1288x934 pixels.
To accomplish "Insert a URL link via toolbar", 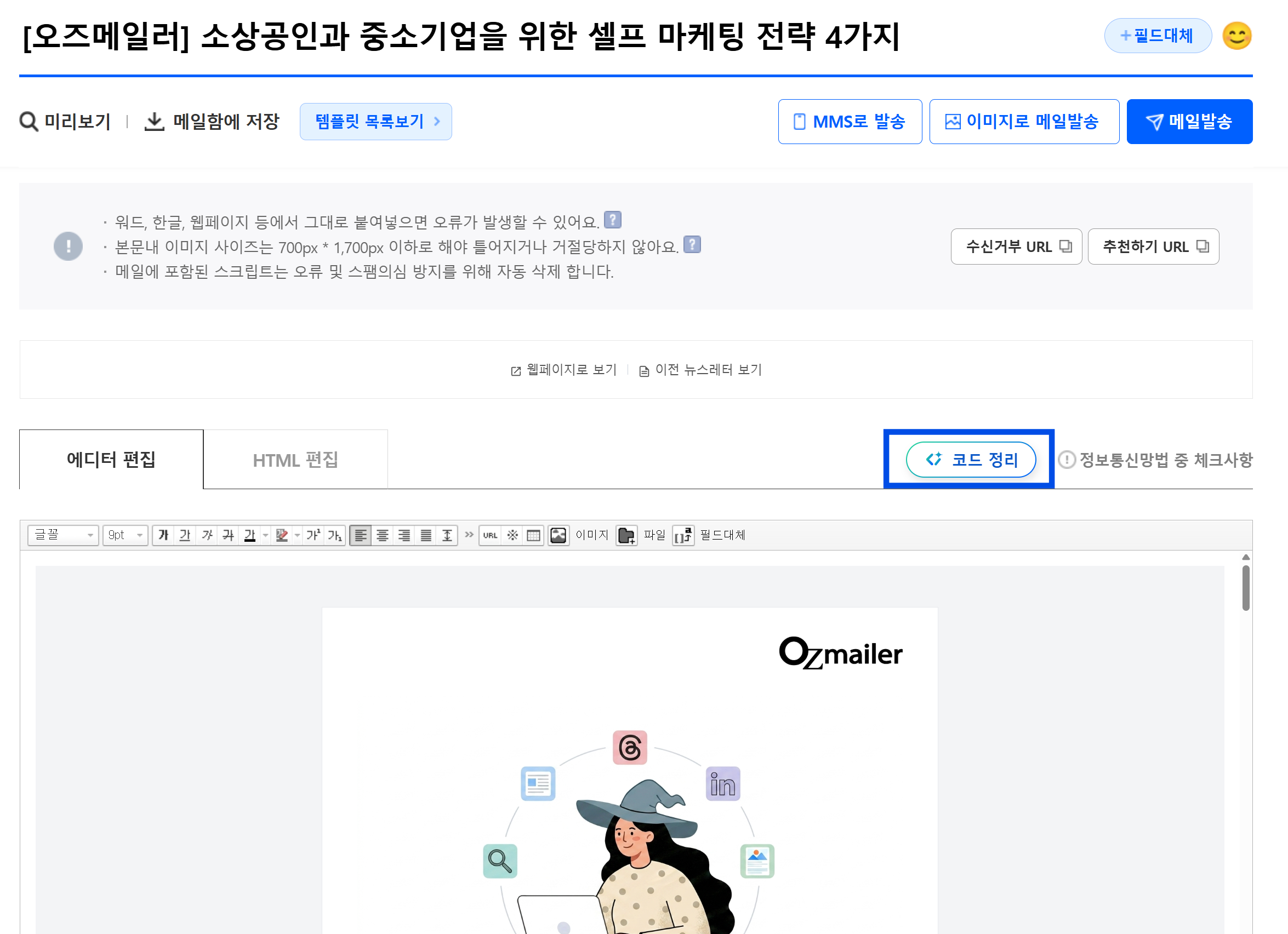I will coord(490,535).
